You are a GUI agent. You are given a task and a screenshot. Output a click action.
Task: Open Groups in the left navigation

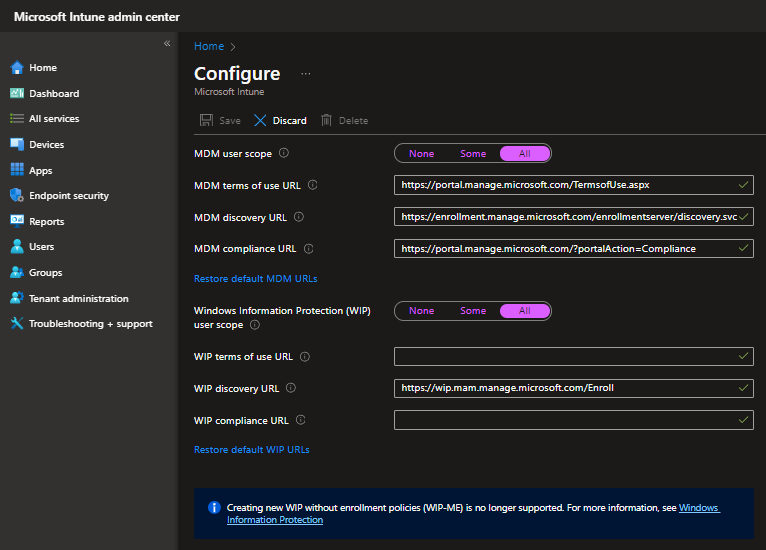coord(45,273)
